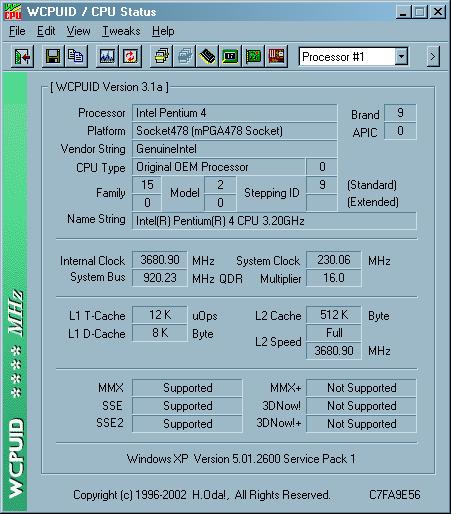This screenshot has height=514, width=451.
Task: Click the WCPUID title bar app icon
Action: click(x=13, y=12)
